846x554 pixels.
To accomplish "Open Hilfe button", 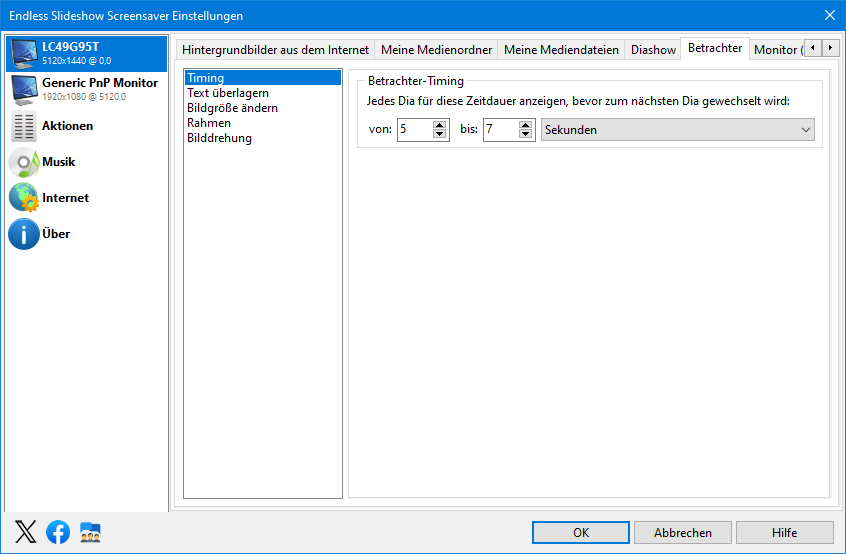I will click(x=784, y=532).
